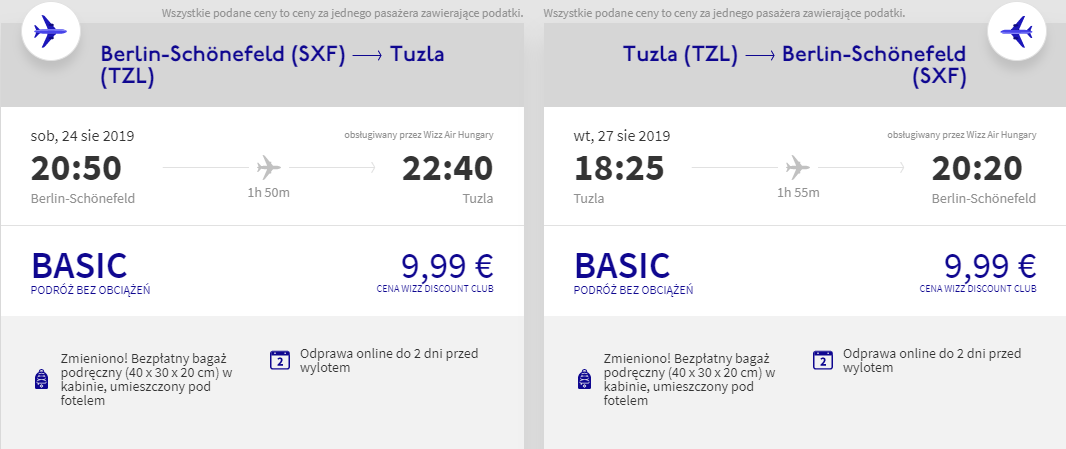Click the outbound CENA WIZZ DISCOUNT CLUB label
Image resolution: width=1066 pixels, height=449 pixels.
[435, 288]
